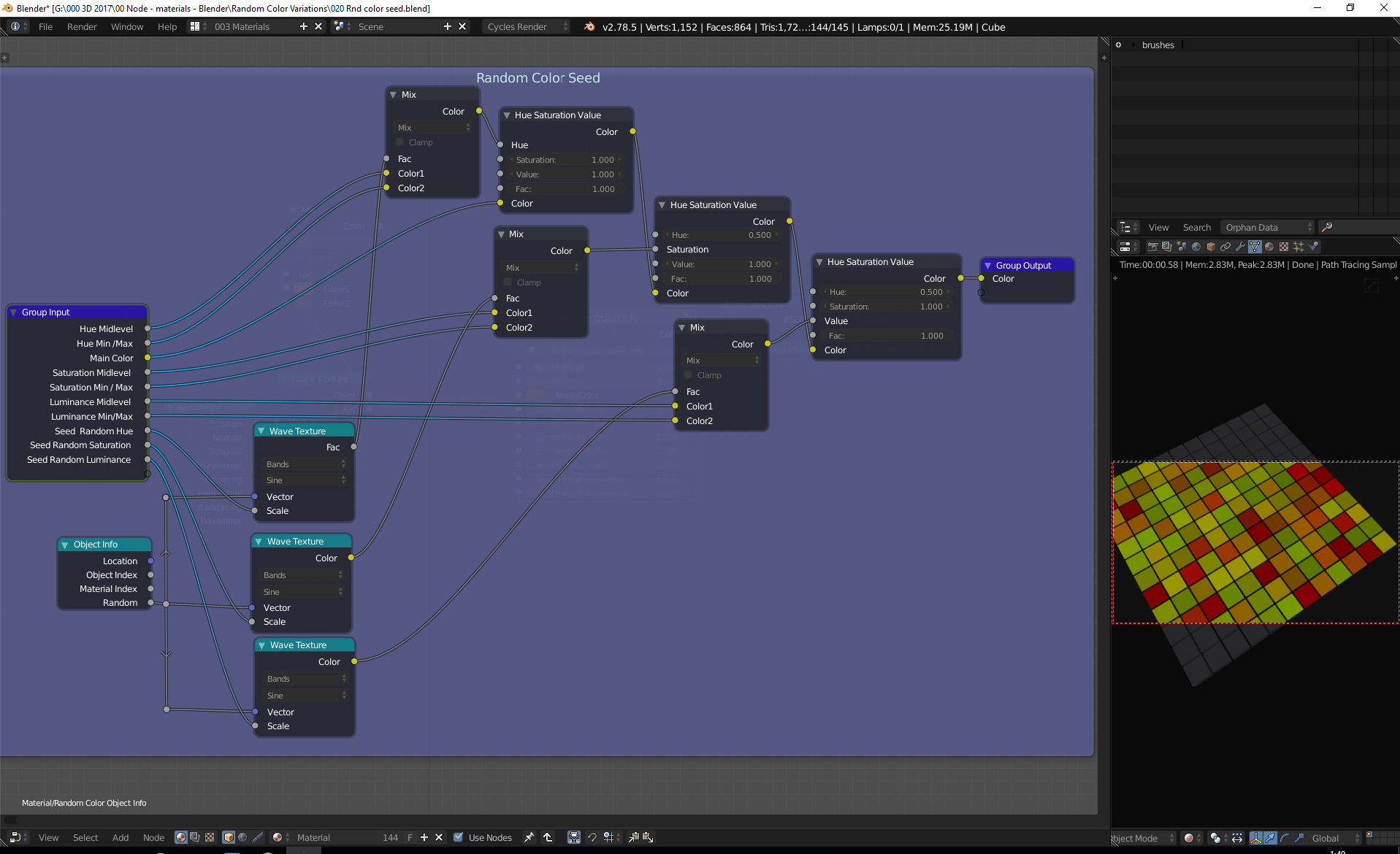The image size is (1400, 854).
Task: Go to parent node tree arrow
Action: pyautogui.click(x=548, y=837)
